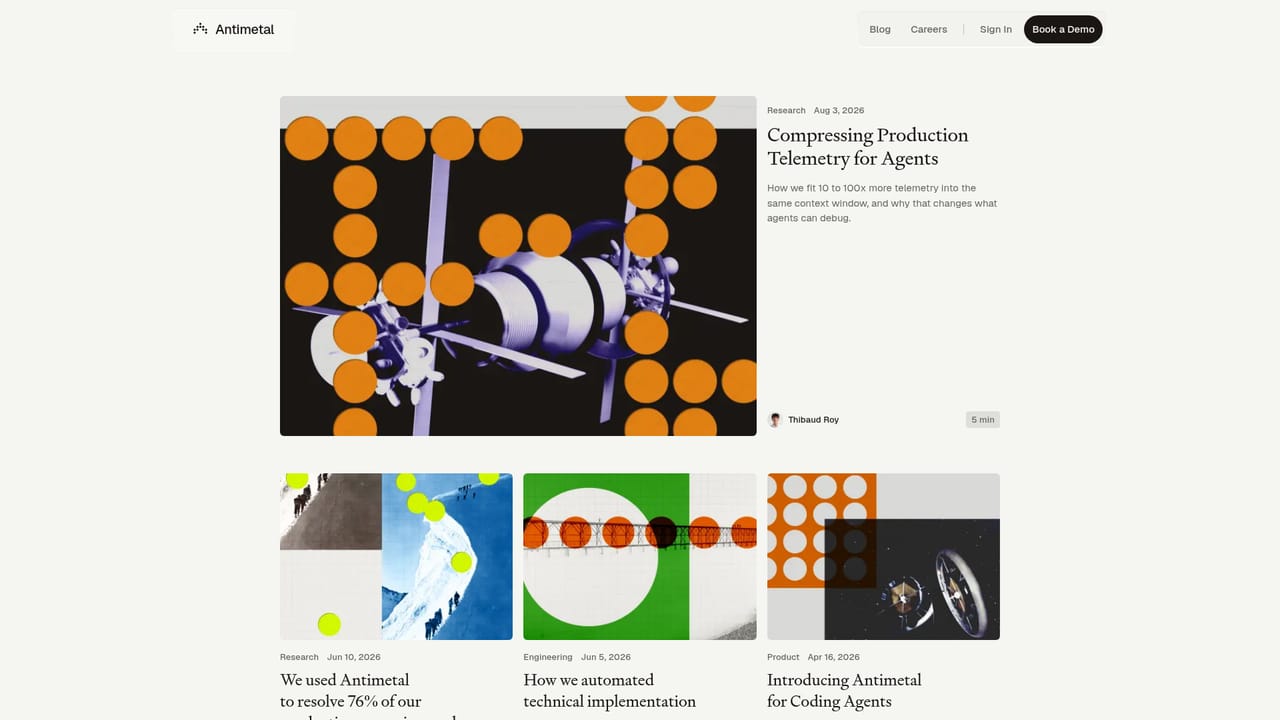Screen dimensions: 1280x720
Task: Click the Antimetal dotted logo icon
Action: tap(200, 29)
